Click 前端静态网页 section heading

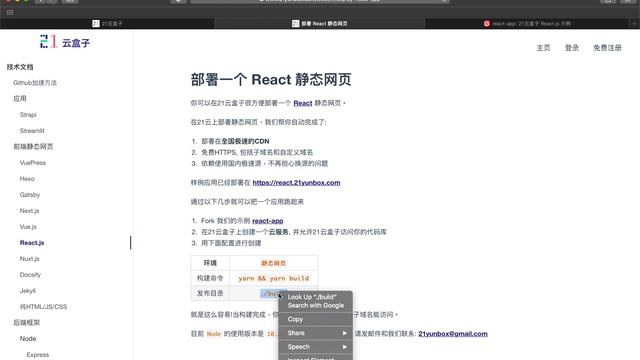(x=33, y=147)
